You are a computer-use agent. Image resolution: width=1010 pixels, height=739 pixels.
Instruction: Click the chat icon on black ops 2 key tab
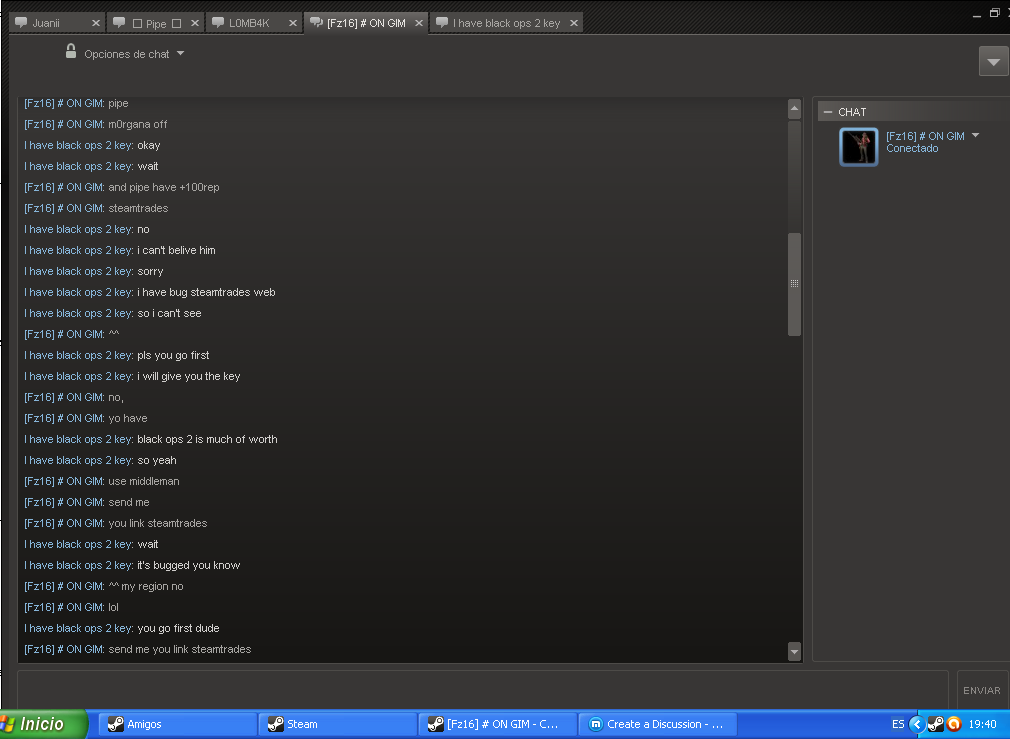pyautogui.click(x=442, y=23)
